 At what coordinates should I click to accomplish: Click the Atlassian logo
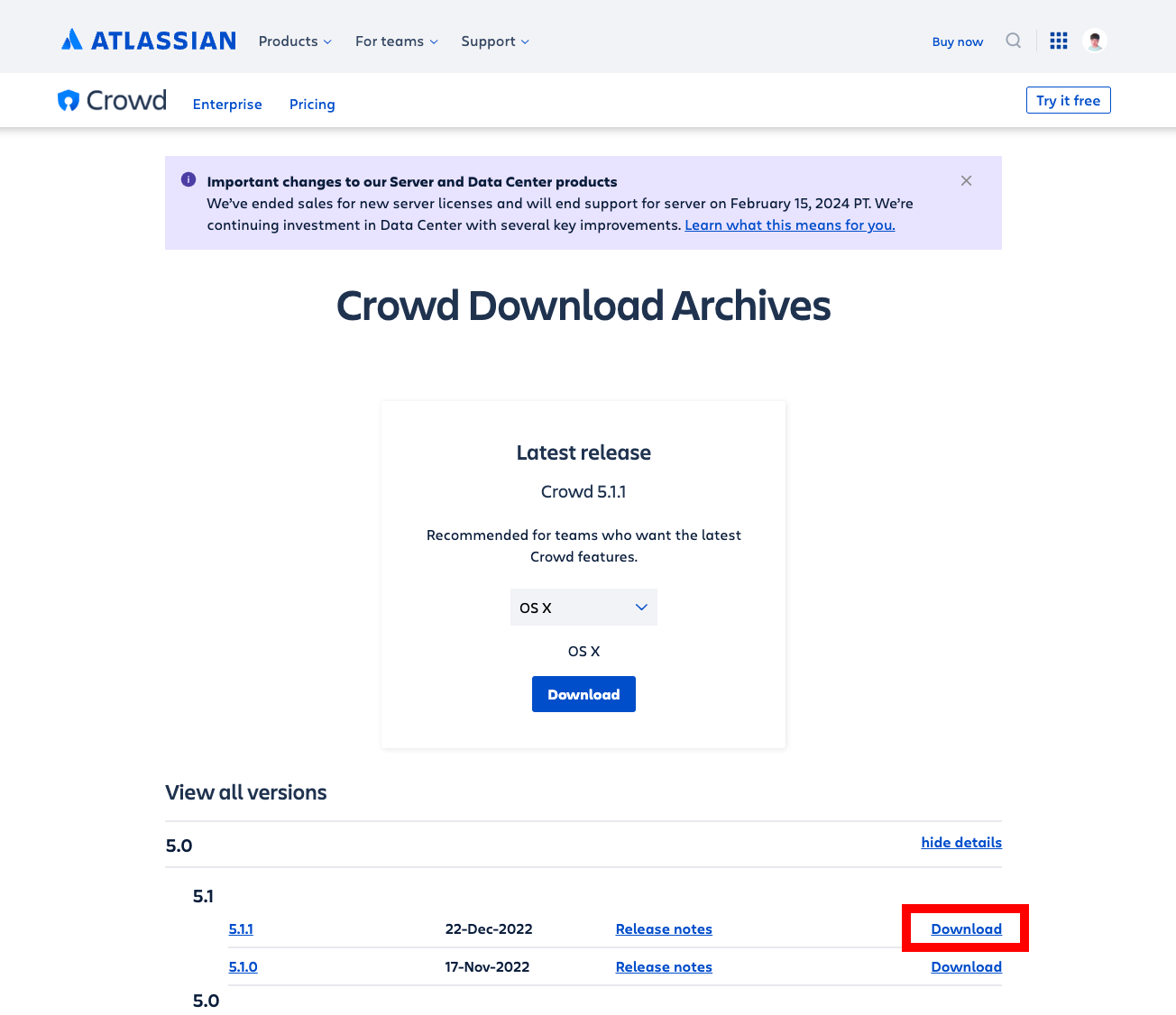(x=149, y=41)
